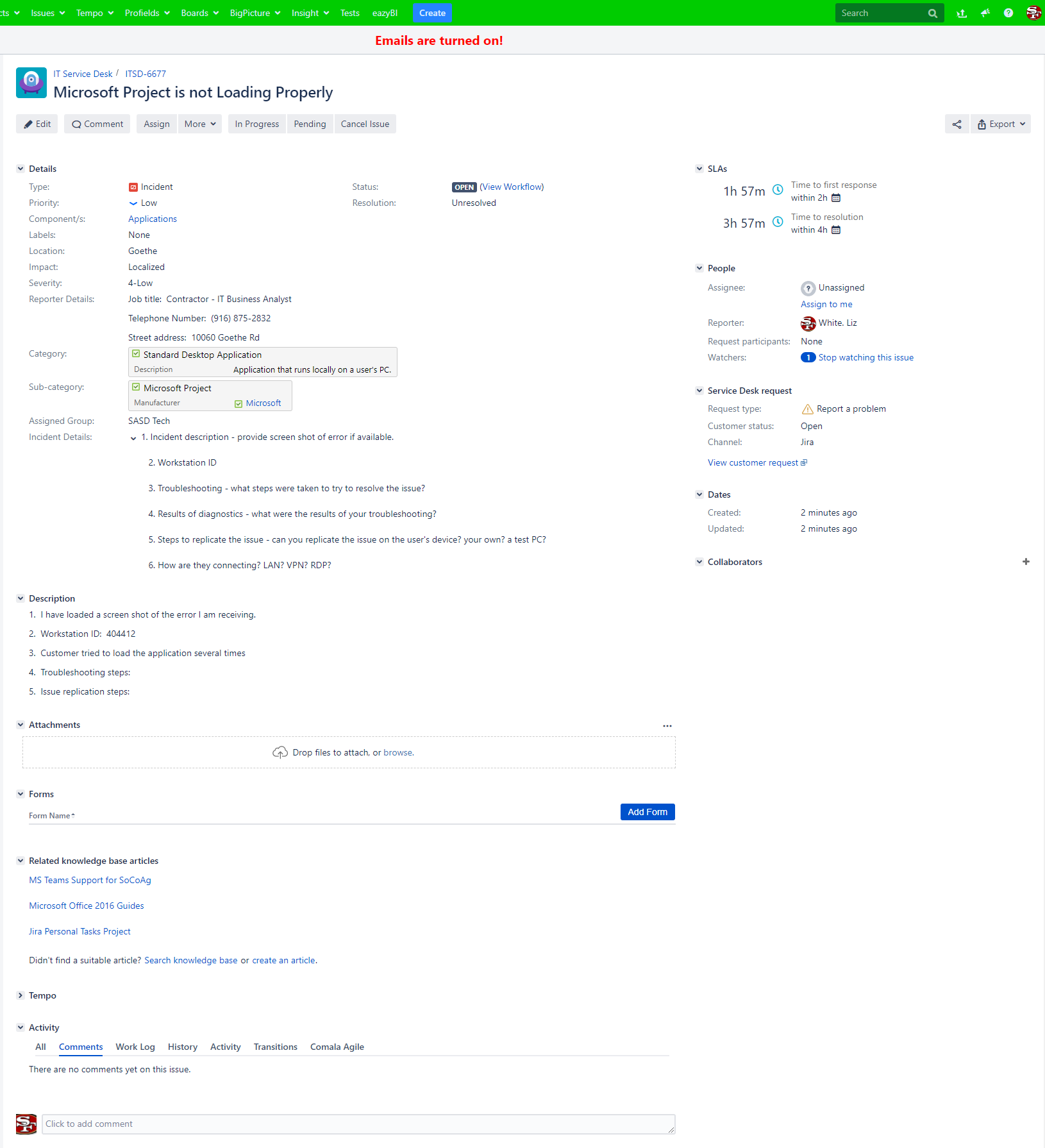The width and height of the screenshot is (1045, 1148).
Task: Click the Assign to me link
Action: (x=826, y=305)
